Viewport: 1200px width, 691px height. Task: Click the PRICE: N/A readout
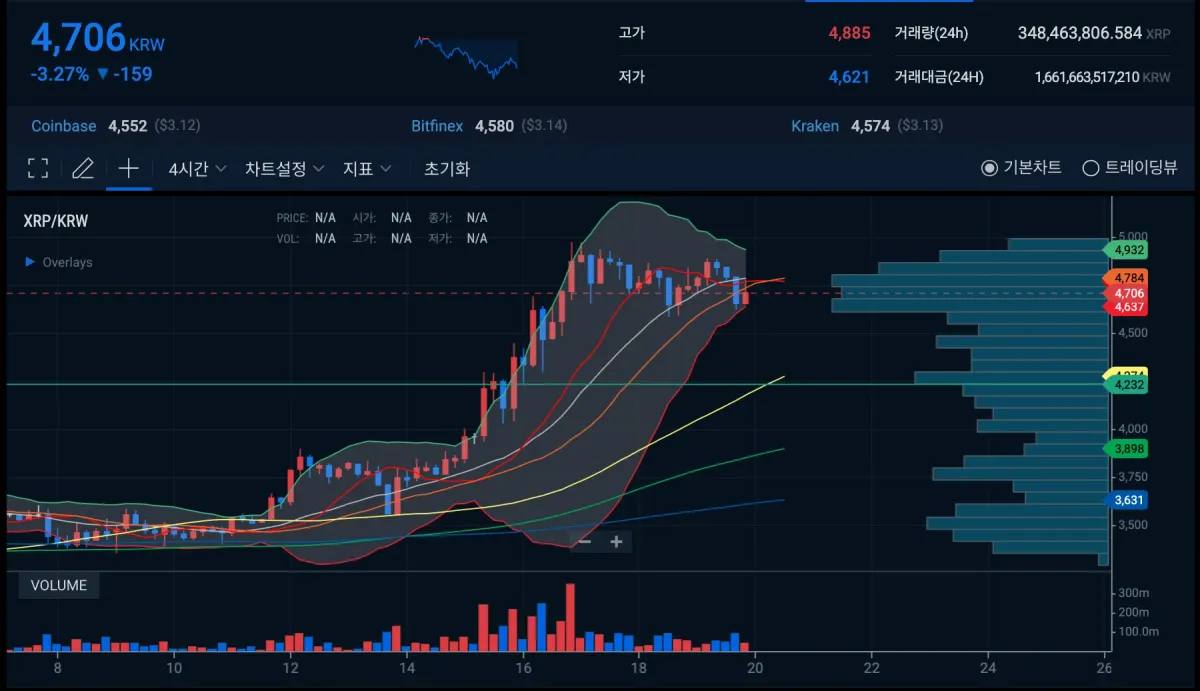tap(306, 217)
